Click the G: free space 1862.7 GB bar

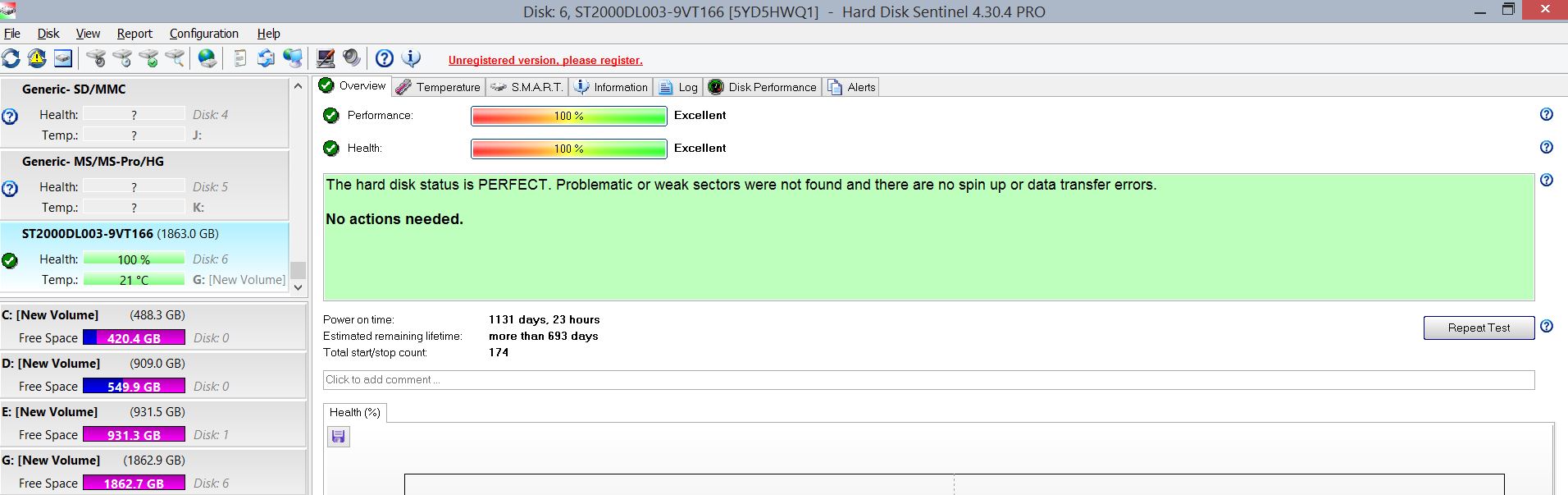pyautogui.click(x=134, y=483)
